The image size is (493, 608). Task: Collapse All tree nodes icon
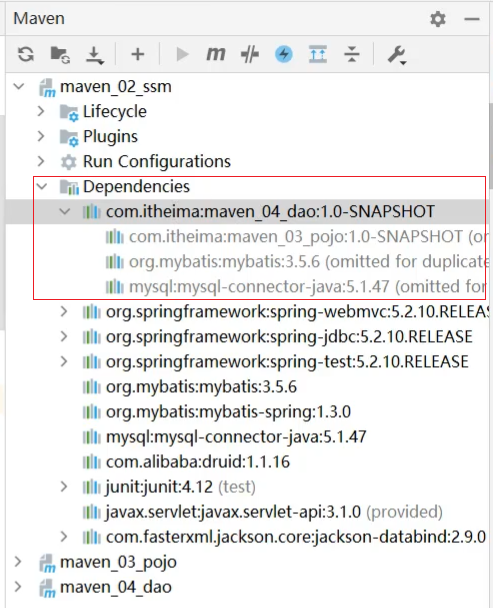[352, 54]
